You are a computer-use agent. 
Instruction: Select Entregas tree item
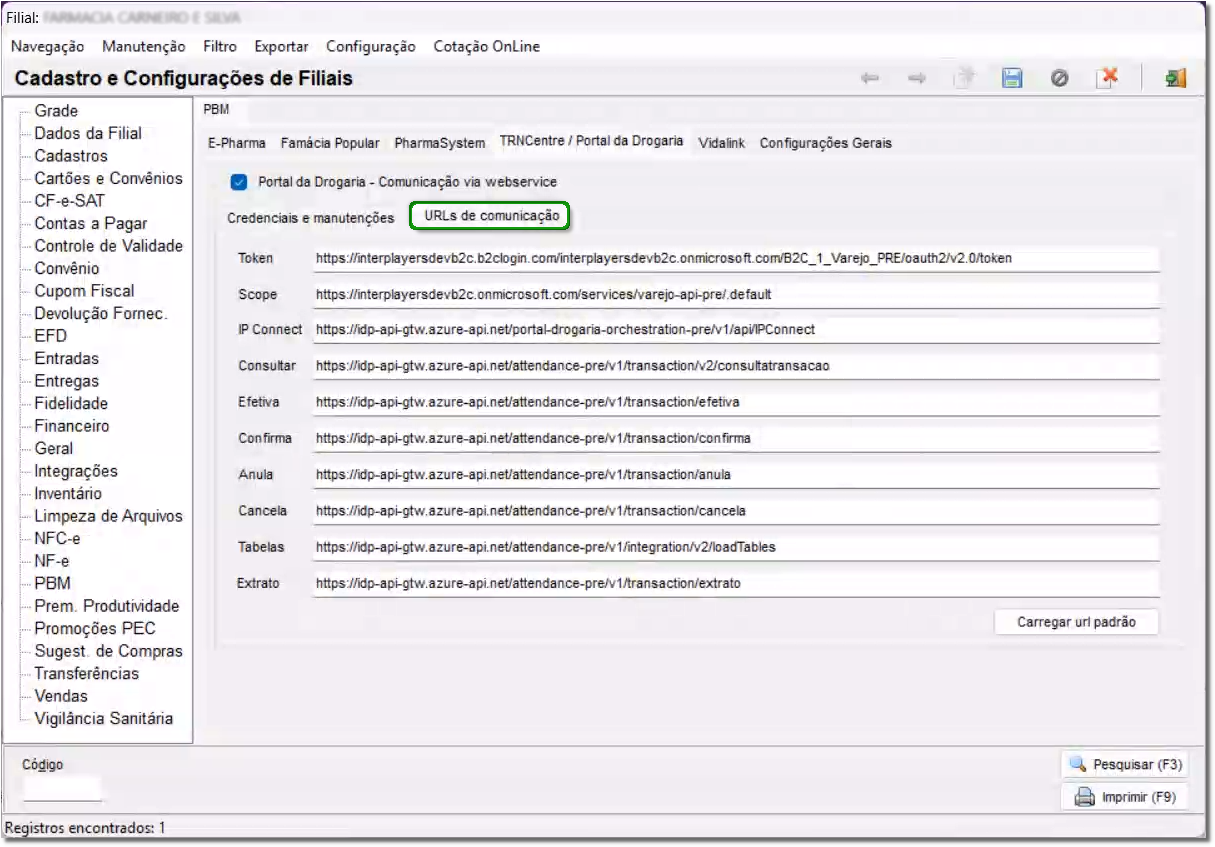click(x=67, y=381)
